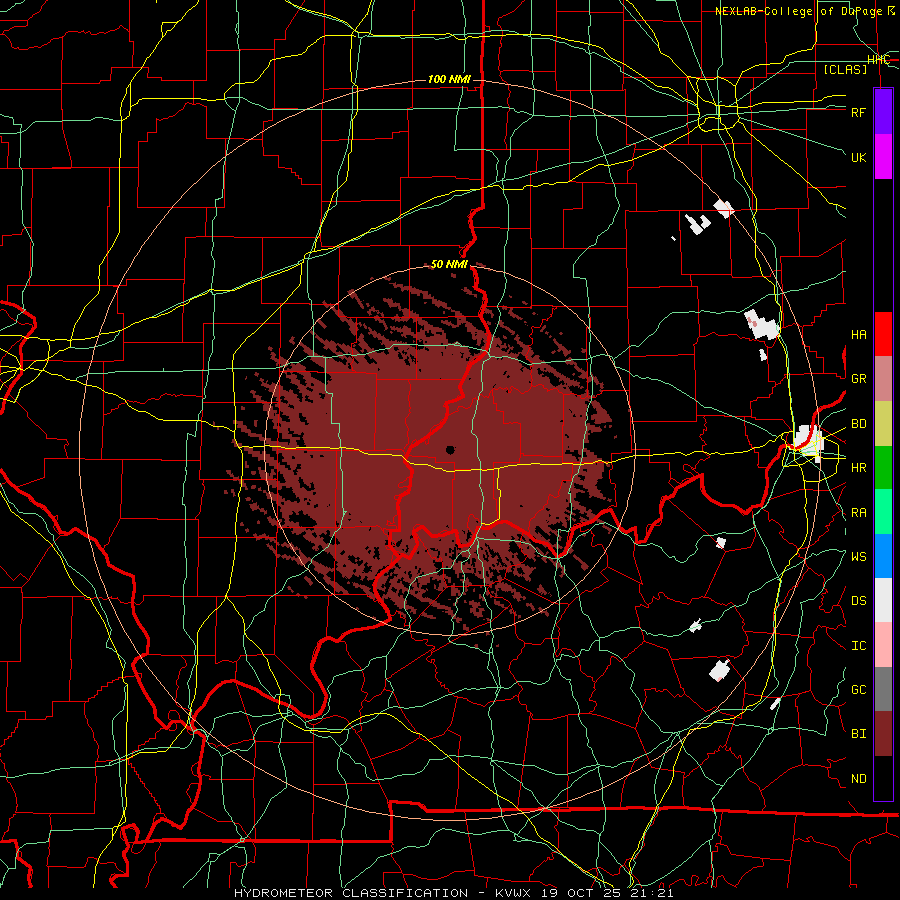
Task: Click the [CLAS] unit label
Action: tap(845, 69)
